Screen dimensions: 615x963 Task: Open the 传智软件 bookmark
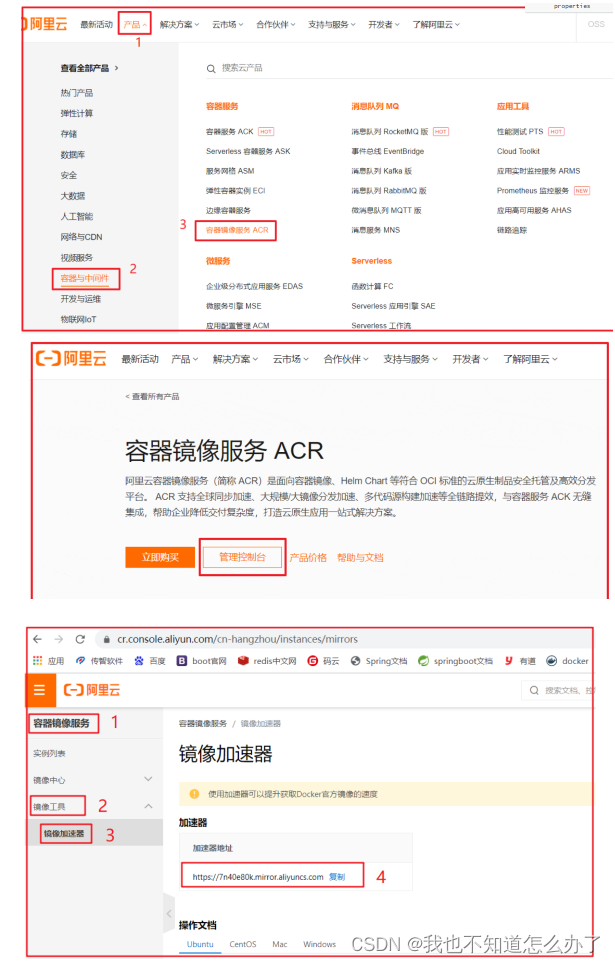click(x=99, y=661)
